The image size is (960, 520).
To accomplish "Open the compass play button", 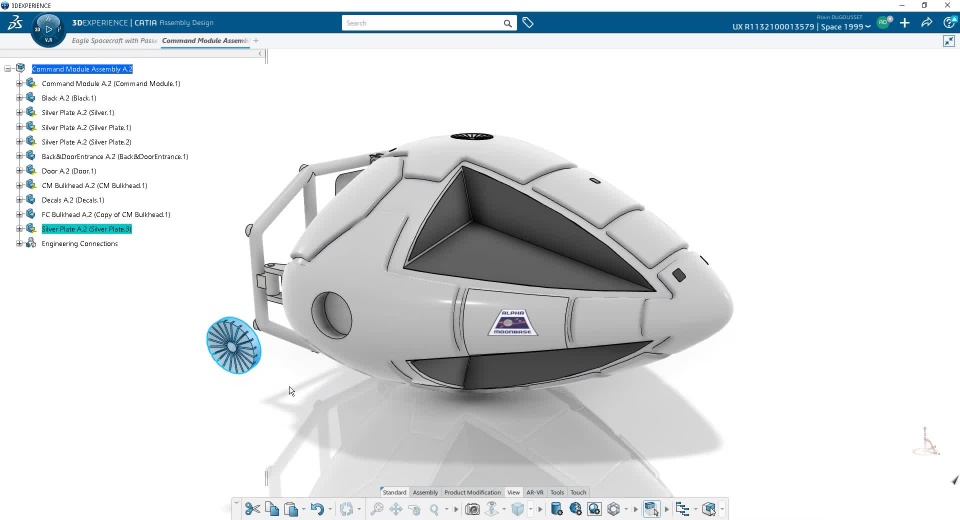I will pyautogui.click(x=49, y=29).
